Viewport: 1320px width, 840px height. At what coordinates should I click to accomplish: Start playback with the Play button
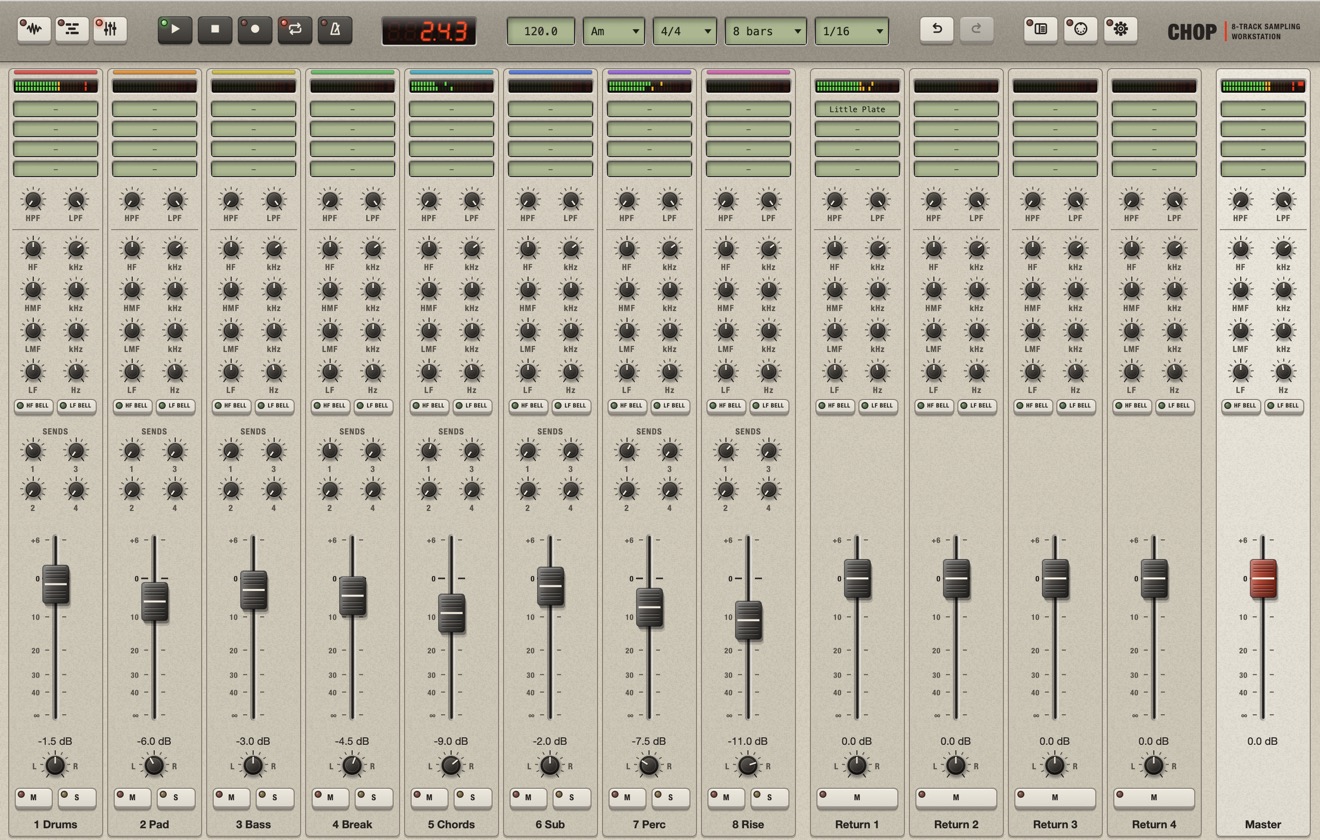(x=175, y=30)
